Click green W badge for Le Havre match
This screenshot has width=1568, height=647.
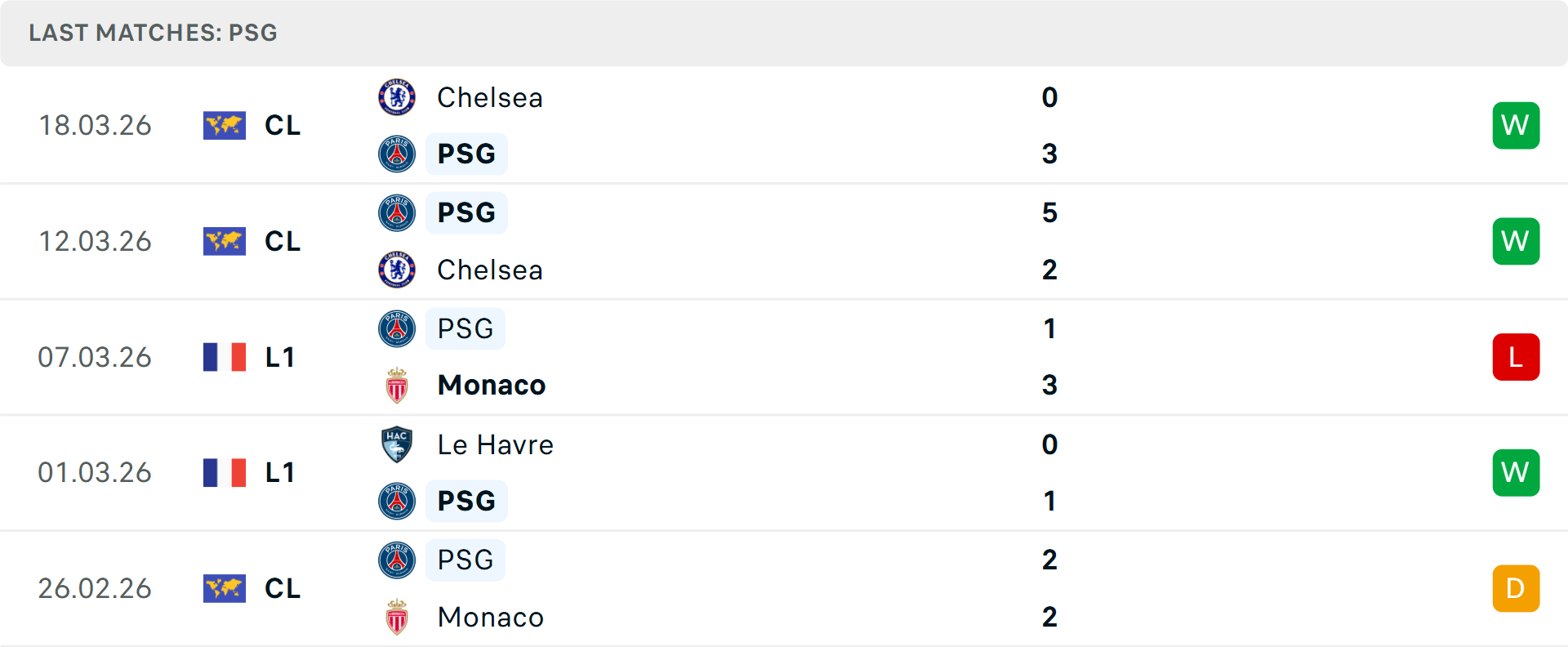(1516, 472)
